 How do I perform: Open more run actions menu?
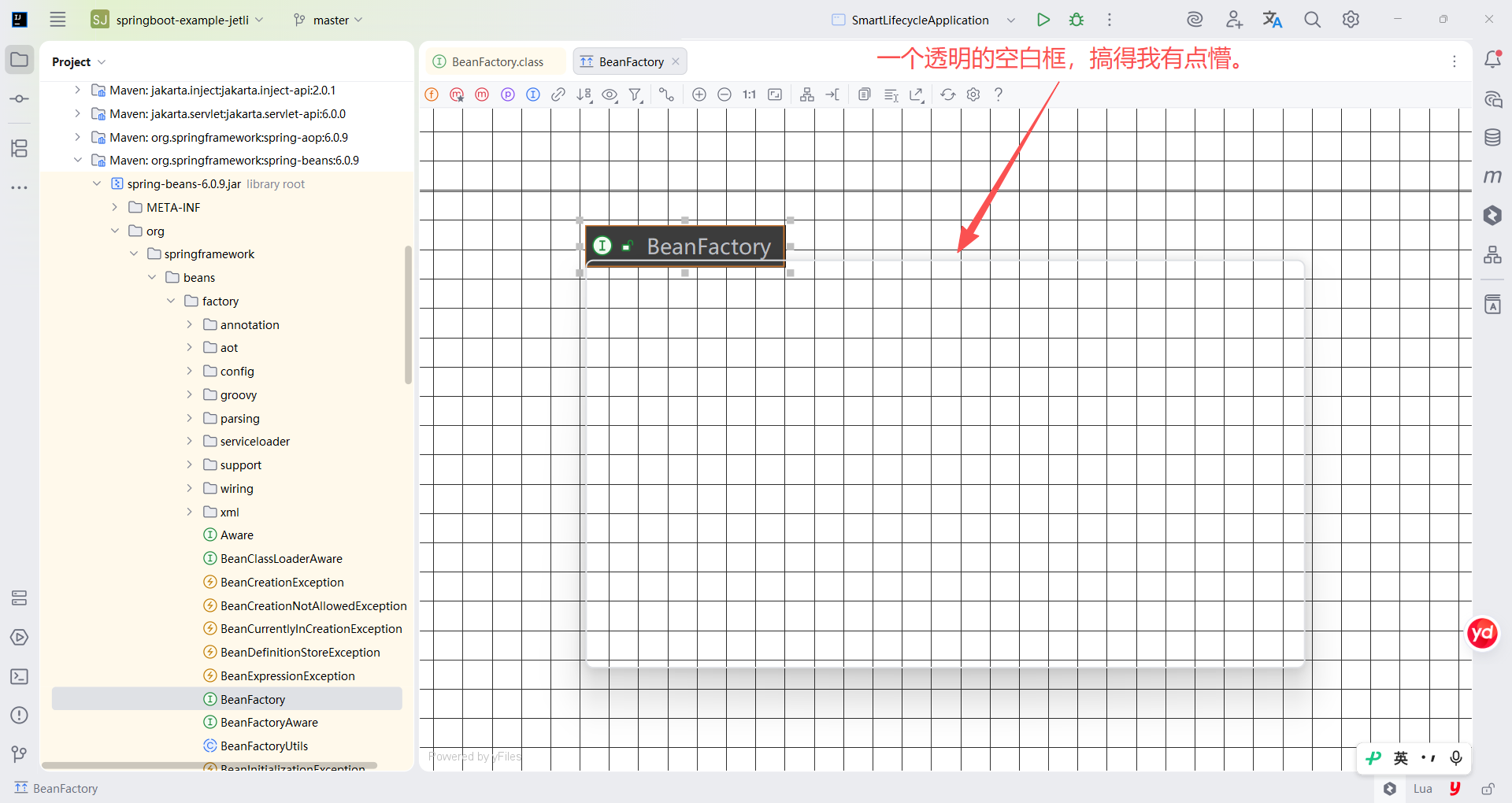point(1110,20)
